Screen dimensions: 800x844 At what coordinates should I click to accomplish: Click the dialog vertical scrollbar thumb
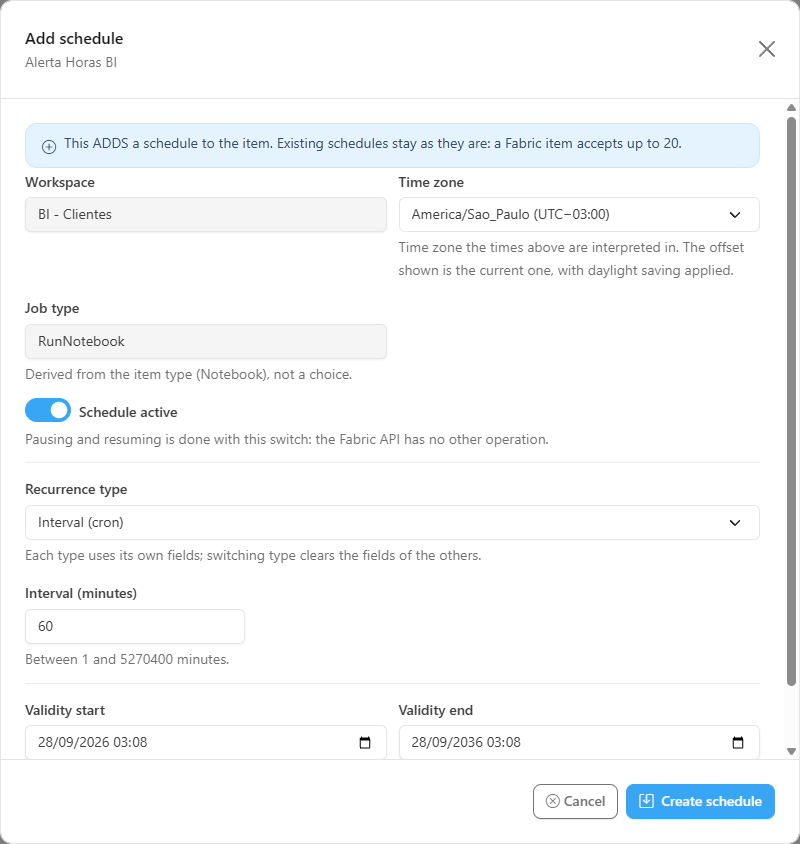click(x=791, y=402)
